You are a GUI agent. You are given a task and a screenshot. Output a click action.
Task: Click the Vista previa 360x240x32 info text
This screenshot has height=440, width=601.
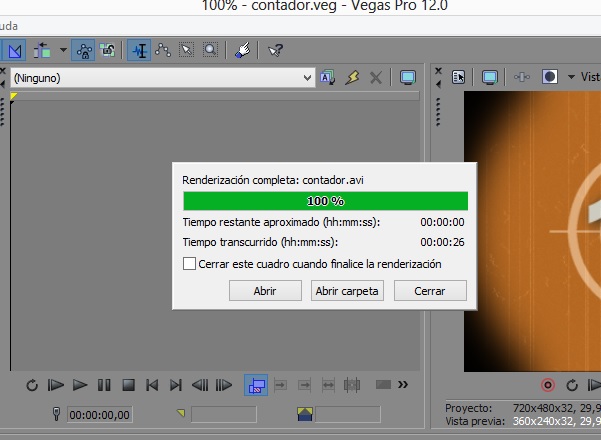coord(523,421)
